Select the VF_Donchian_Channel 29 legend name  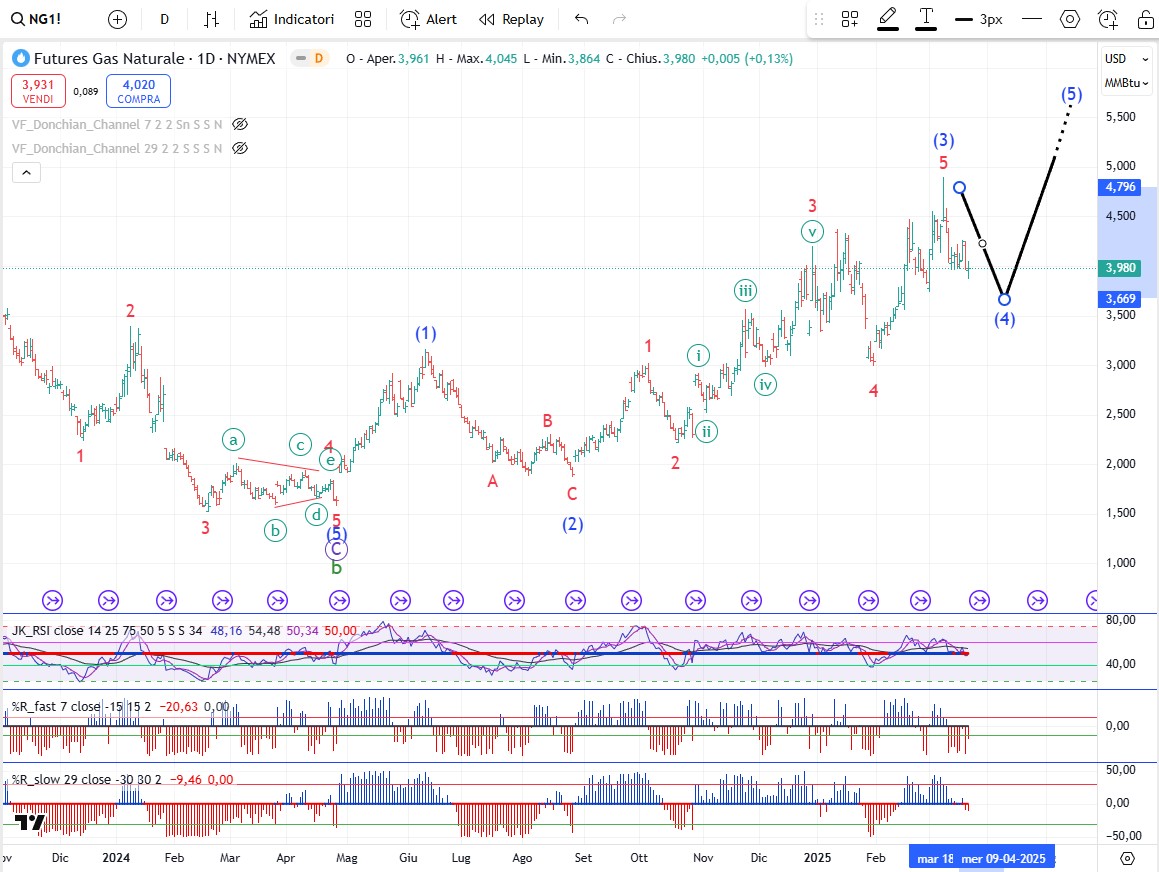click(117, 149)
